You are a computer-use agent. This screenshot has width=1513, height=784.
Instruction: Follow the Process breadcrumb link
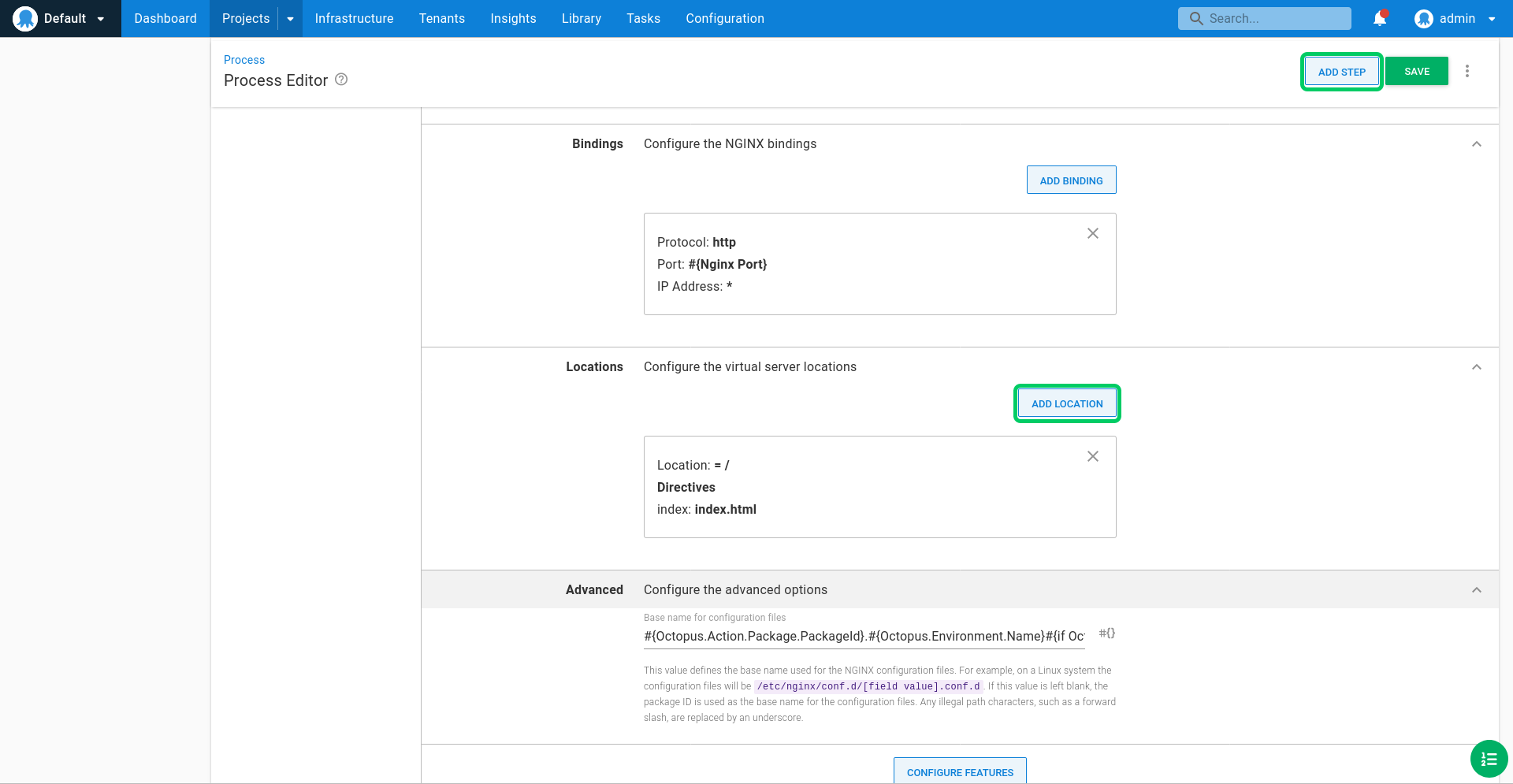243,60
